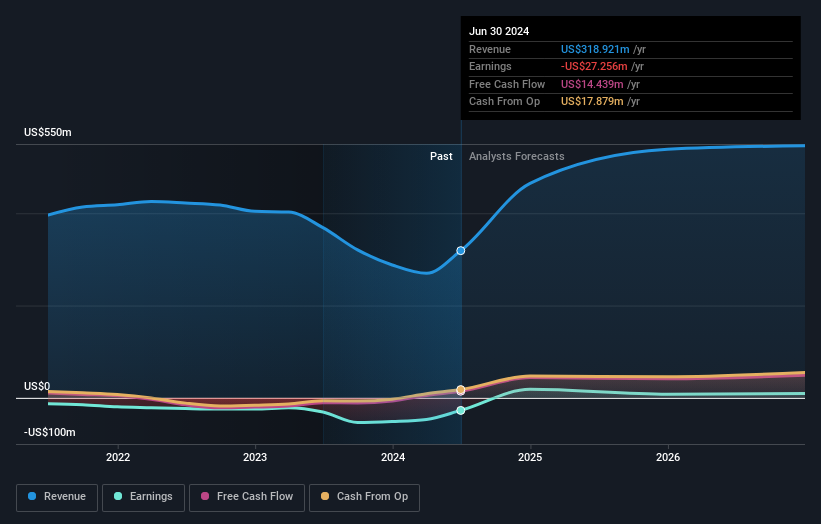
Task: Click the 2023 x-axis label
Action: click(255, 457)
